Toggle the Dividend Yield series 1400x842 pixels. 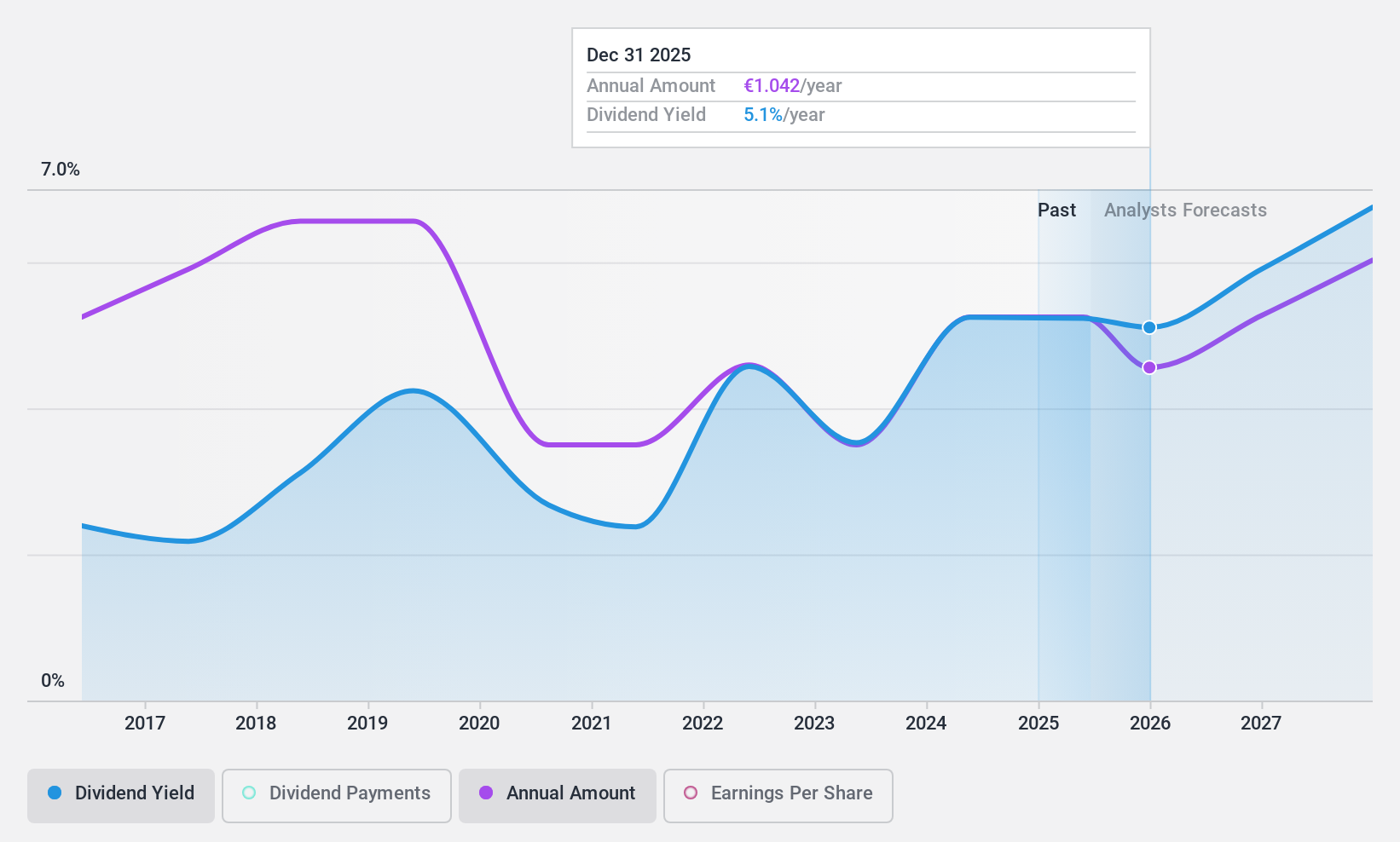(x=121, y=796)
